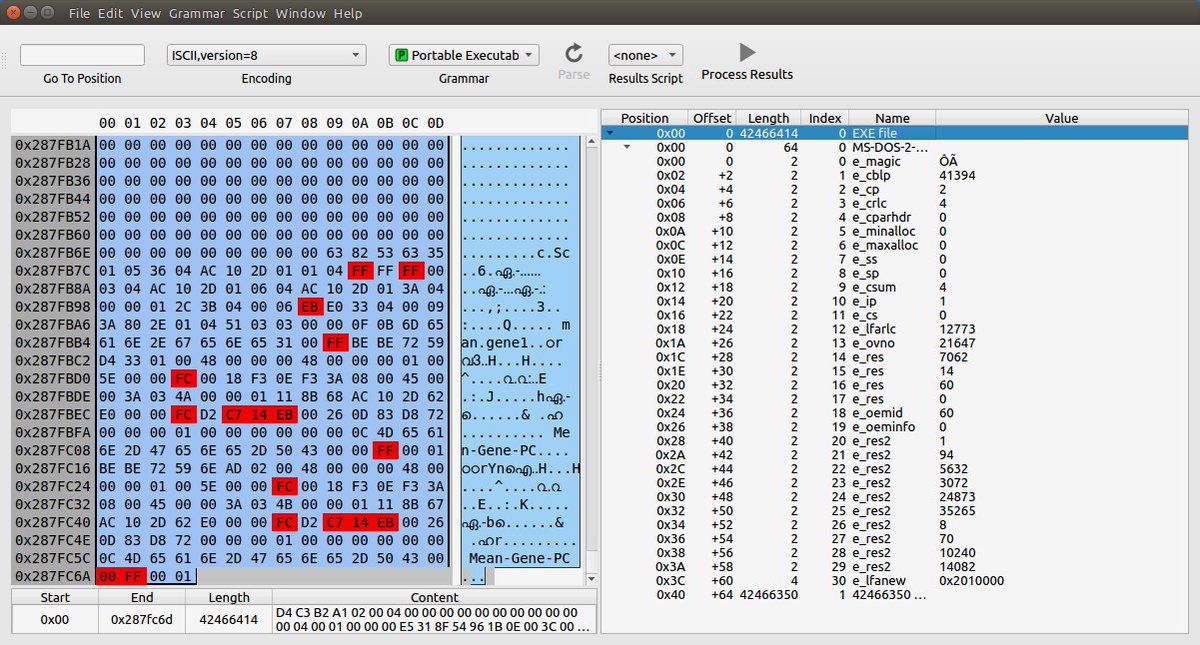The image size is (1200, 645).
Task: Open the File menu
Action: tap(80, 14)
